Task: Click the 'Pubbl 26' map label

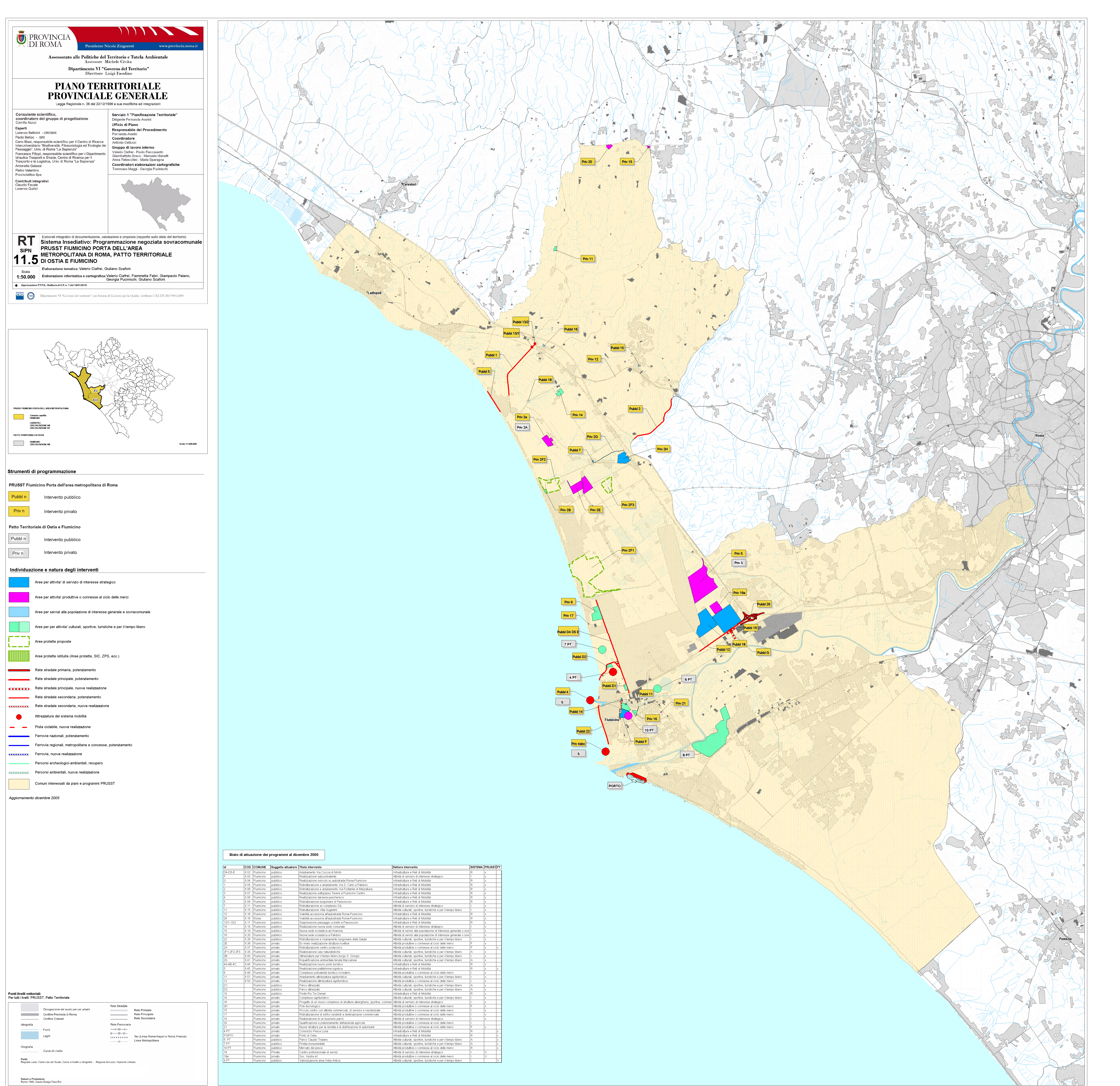Action: click(764, 604)
